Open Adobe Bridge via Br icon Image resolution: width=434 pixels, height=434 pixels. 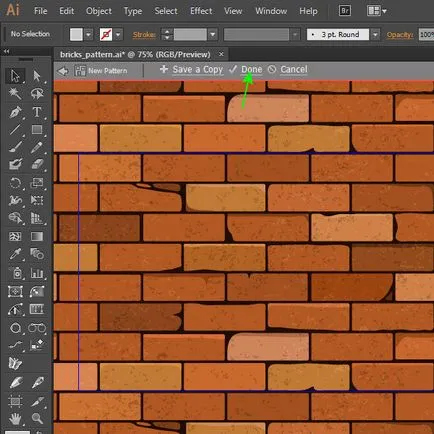point(345,11)
